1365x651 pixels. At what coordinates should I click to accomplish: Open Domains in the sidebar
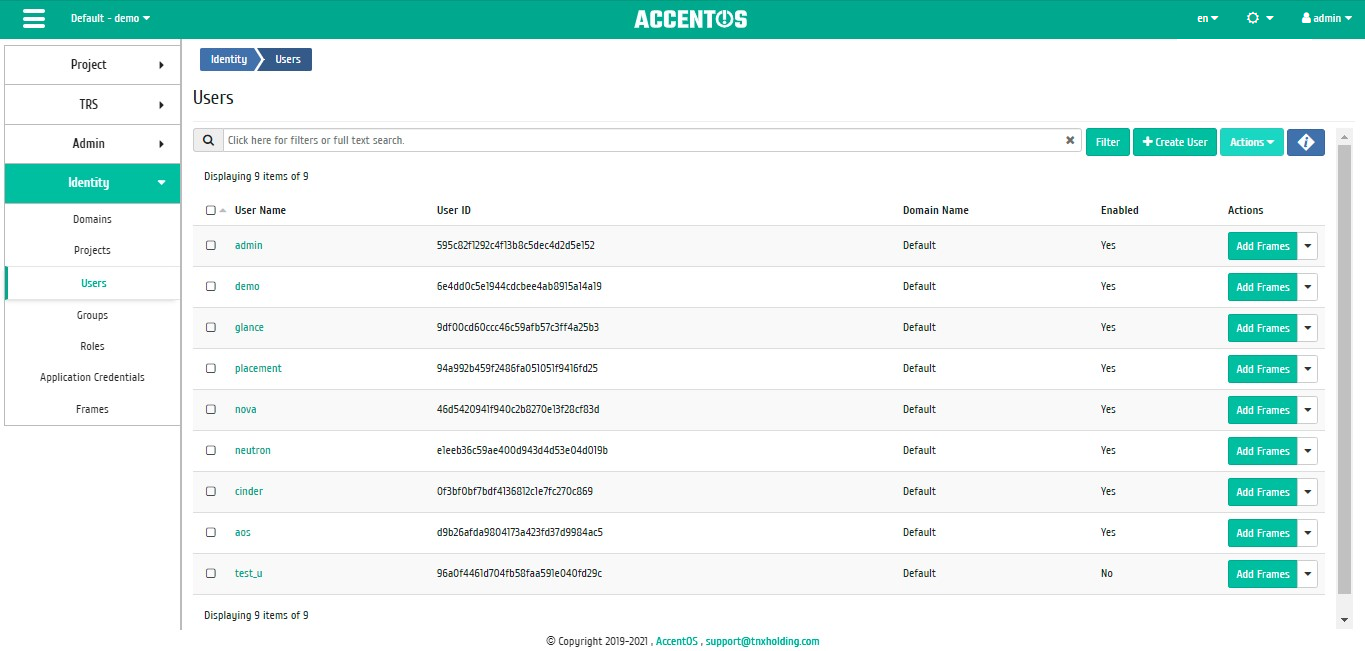tap(92, 219)
